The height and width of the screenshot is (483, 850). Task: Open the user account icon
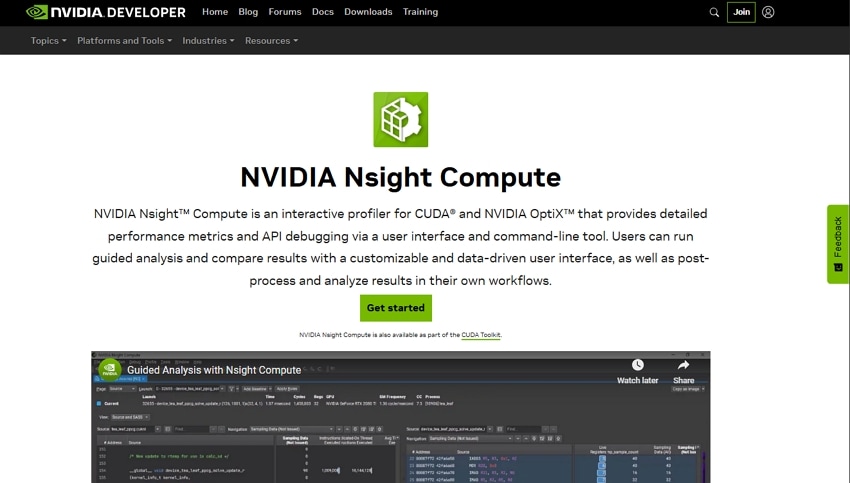(x=768, y=12)
